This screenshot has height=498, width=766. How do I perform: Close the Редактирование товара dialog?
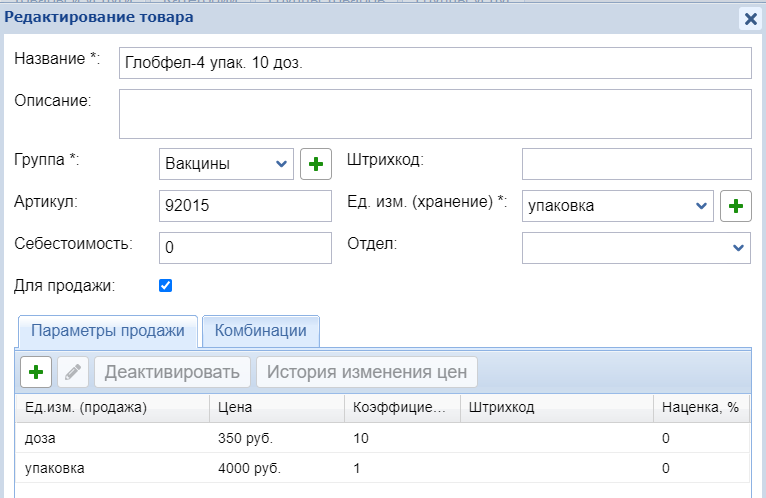tap(749, 18)
